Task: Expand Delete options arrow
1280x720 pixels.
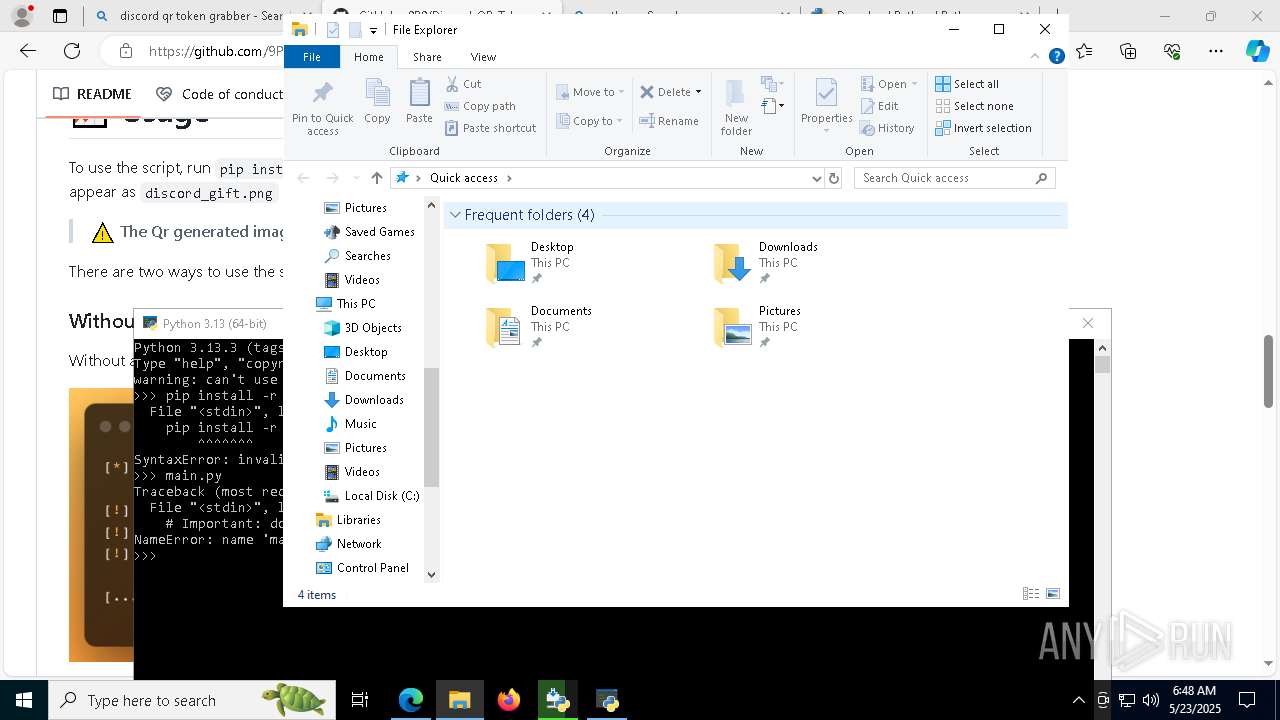Action: point(698,92)
